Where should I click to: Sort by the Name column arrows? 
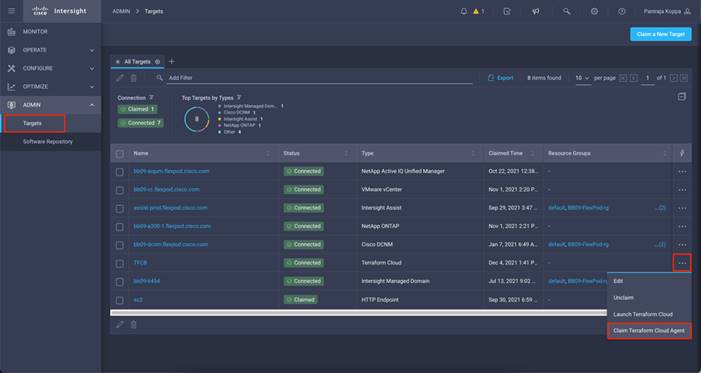[x=268, y=153]
